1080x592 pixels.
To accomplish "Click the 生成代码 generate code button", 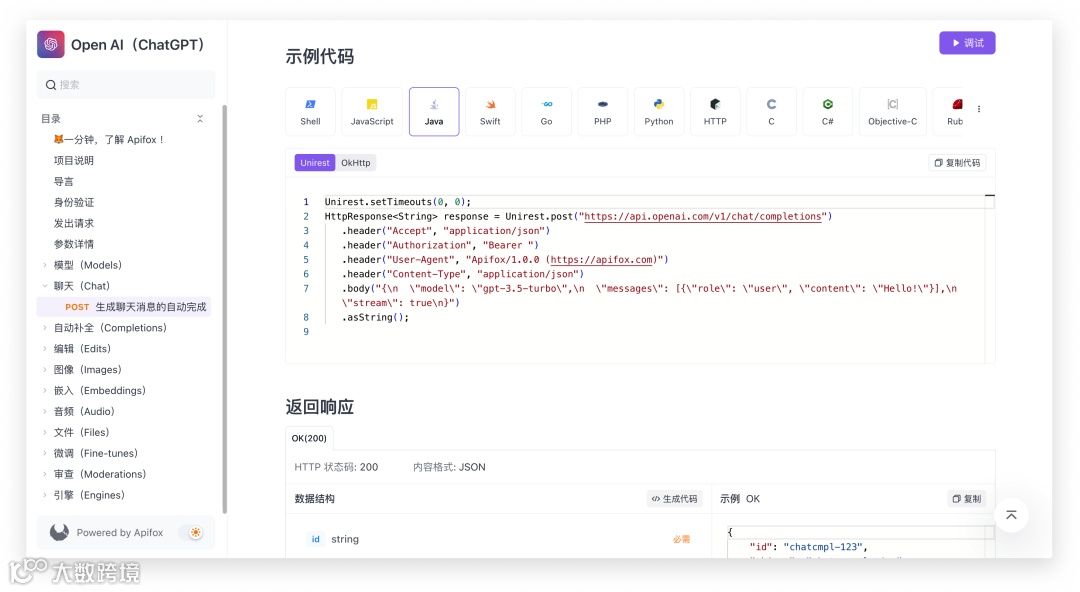I will (674, 498).
